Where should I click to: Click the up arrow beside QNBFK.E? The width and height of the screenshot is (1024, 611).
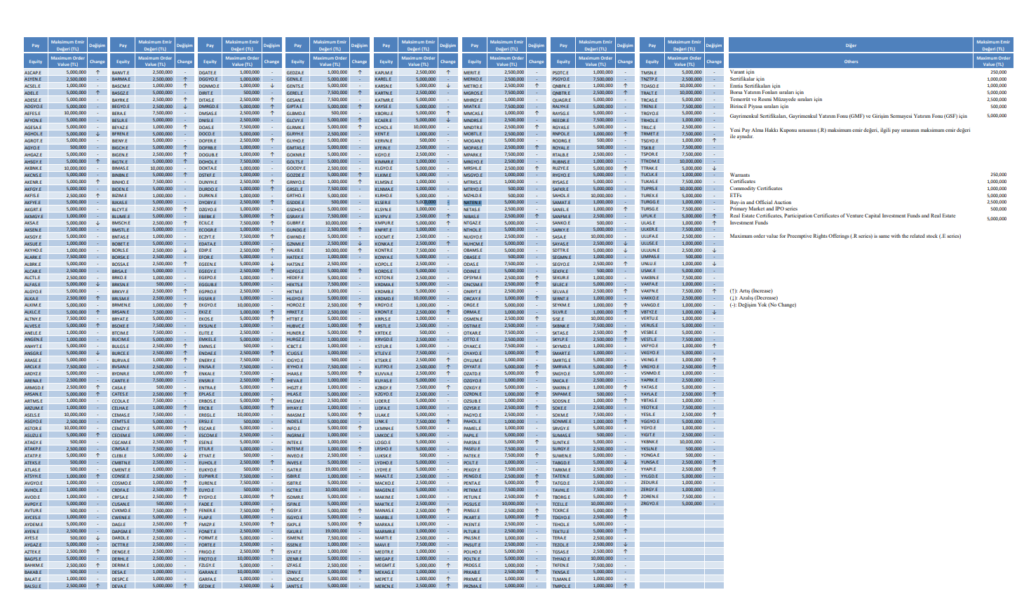click(625, 86)
